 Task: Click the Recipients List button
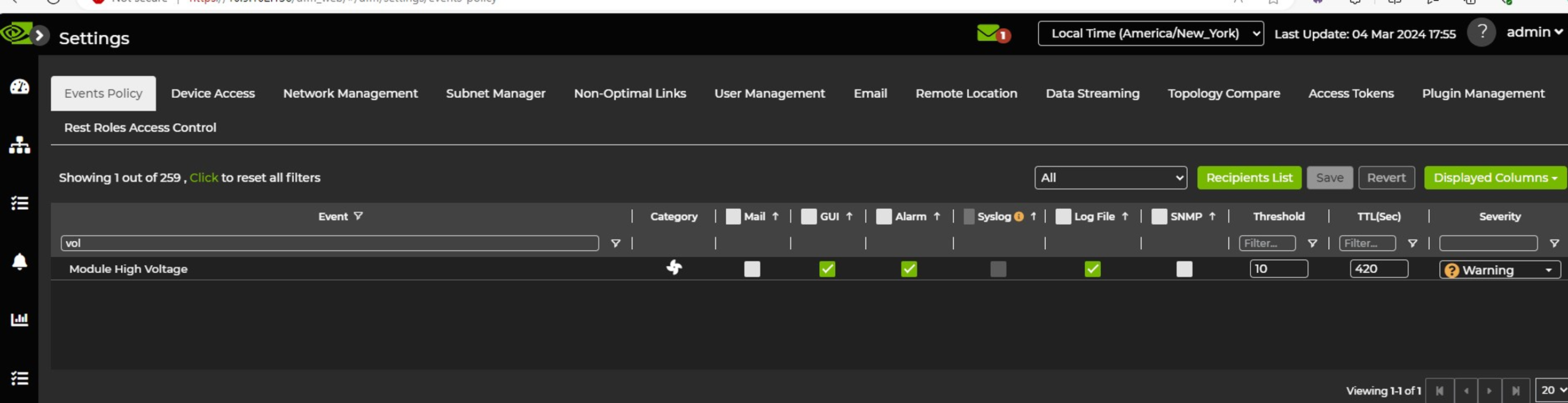[x=1249, y=178]
